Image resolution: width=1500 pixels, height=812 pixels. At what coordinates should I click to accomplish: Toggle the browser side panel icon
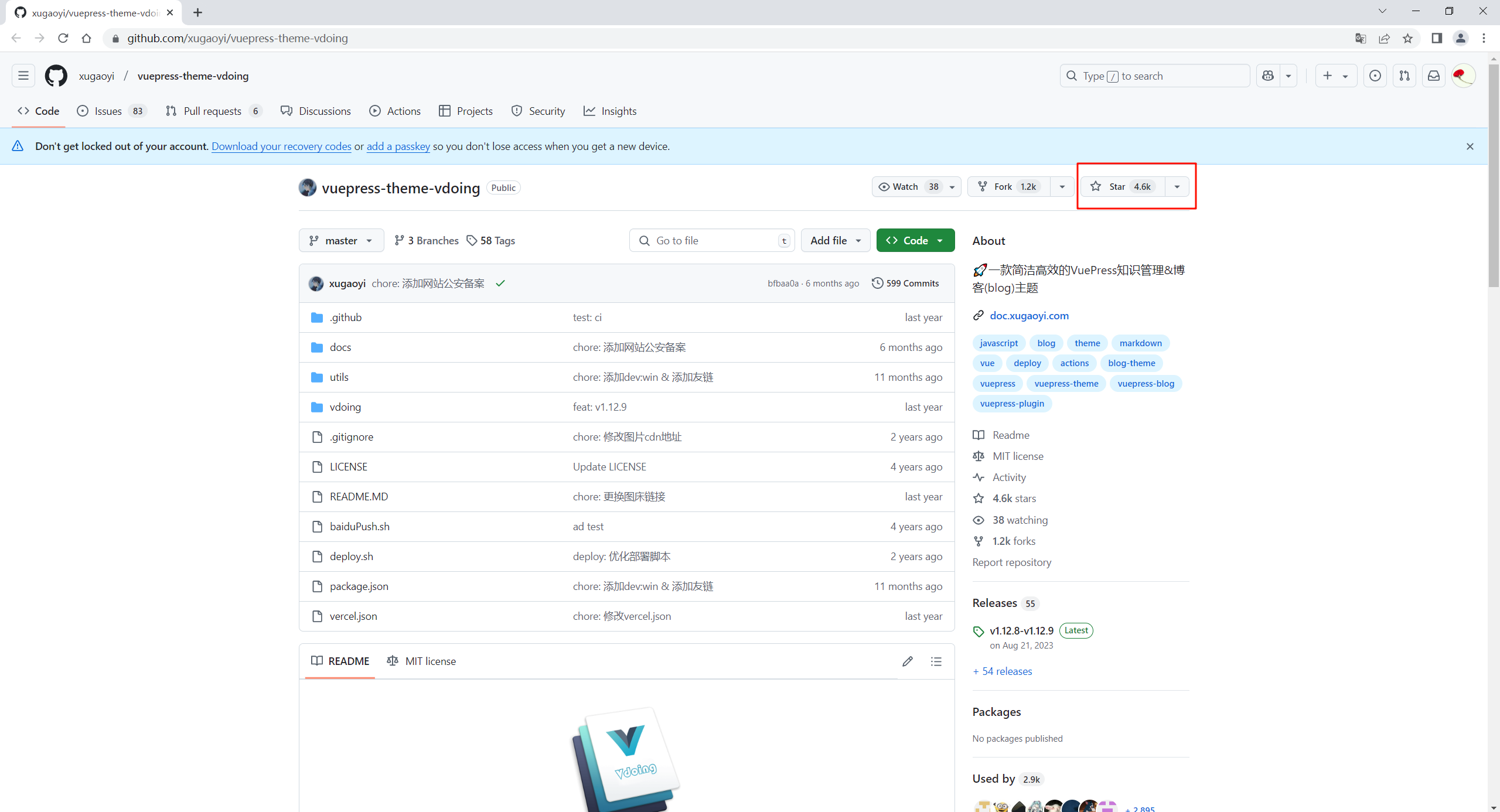click(1437, 38)
